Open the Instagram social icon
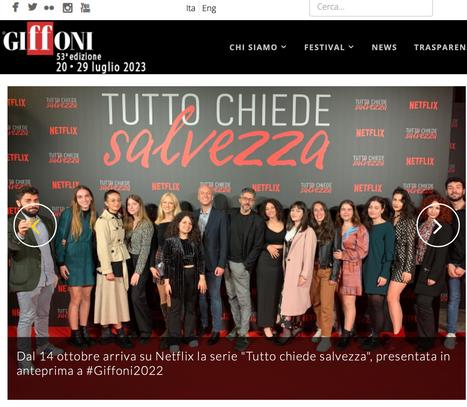The width and height of the screenshot is (467, 407). point(67,8)
